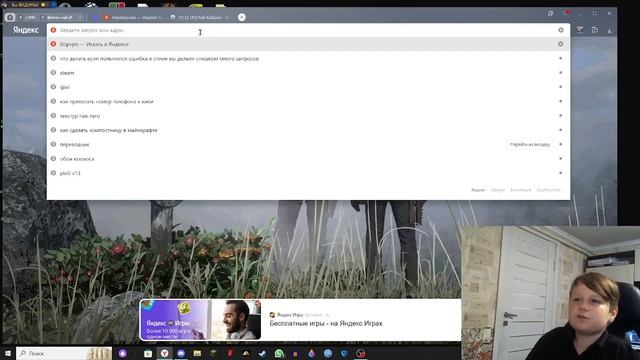The width and height of the screenshot is (640, 360).
Task: Switch to the 'Переводчик — Яндекс' tab
Action: pos(133,18)
